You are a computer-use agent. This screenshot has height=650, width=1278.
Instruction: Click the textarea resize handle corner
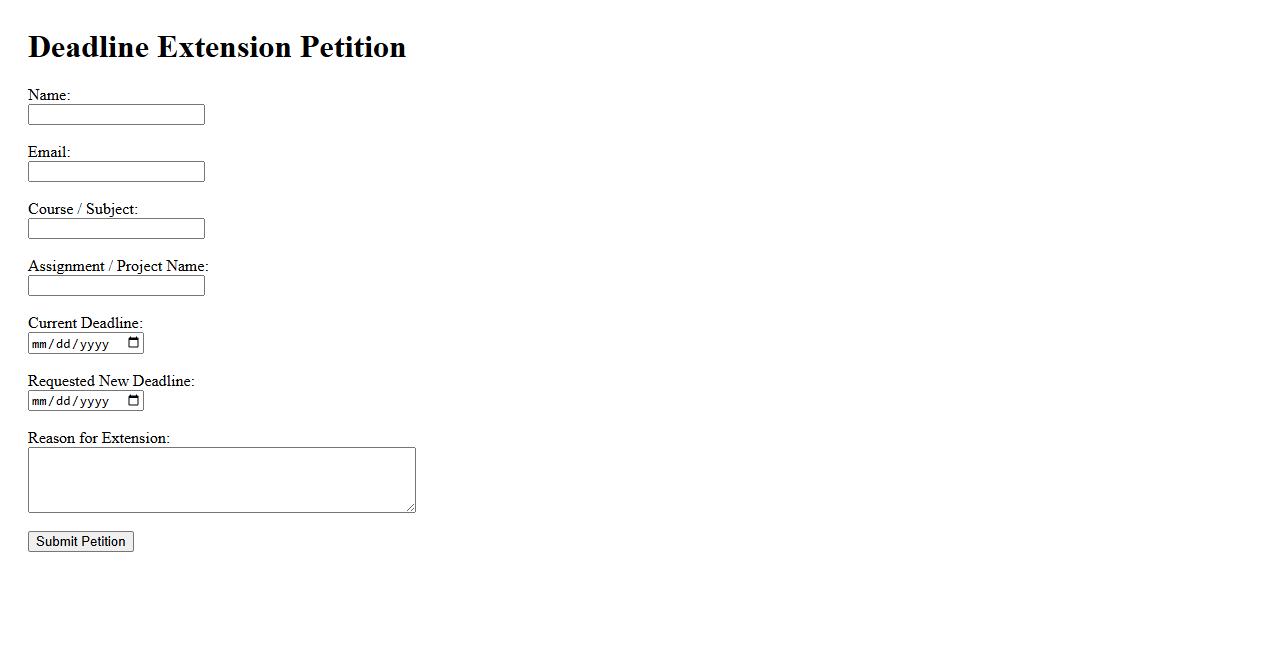(410, 508)
